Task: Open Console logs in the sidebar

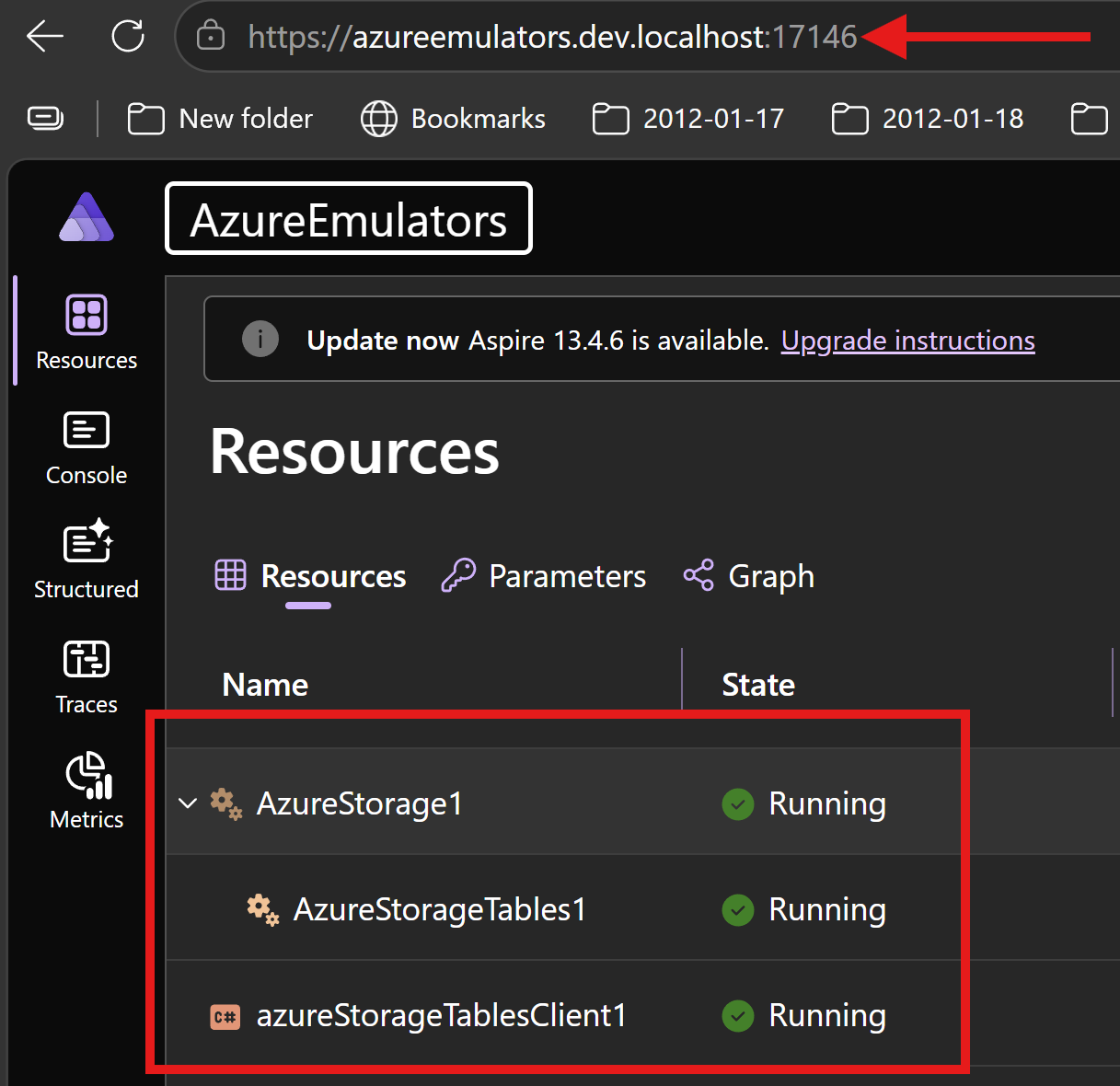Action: point(87,448)
